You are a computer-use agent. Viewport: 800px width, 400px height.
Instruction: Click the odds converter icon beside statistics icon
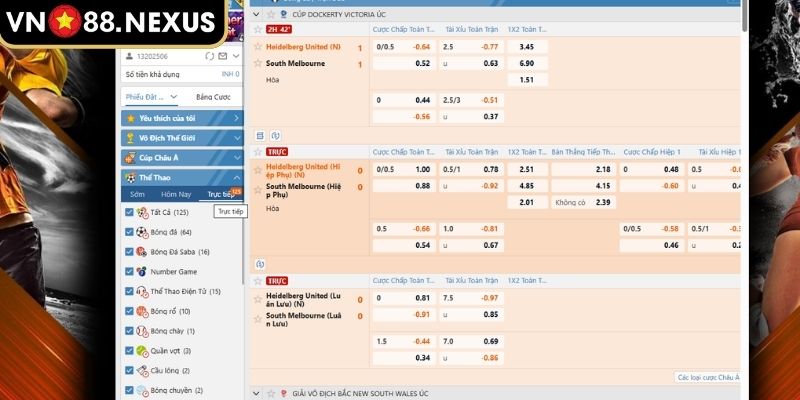pos(276,136)
